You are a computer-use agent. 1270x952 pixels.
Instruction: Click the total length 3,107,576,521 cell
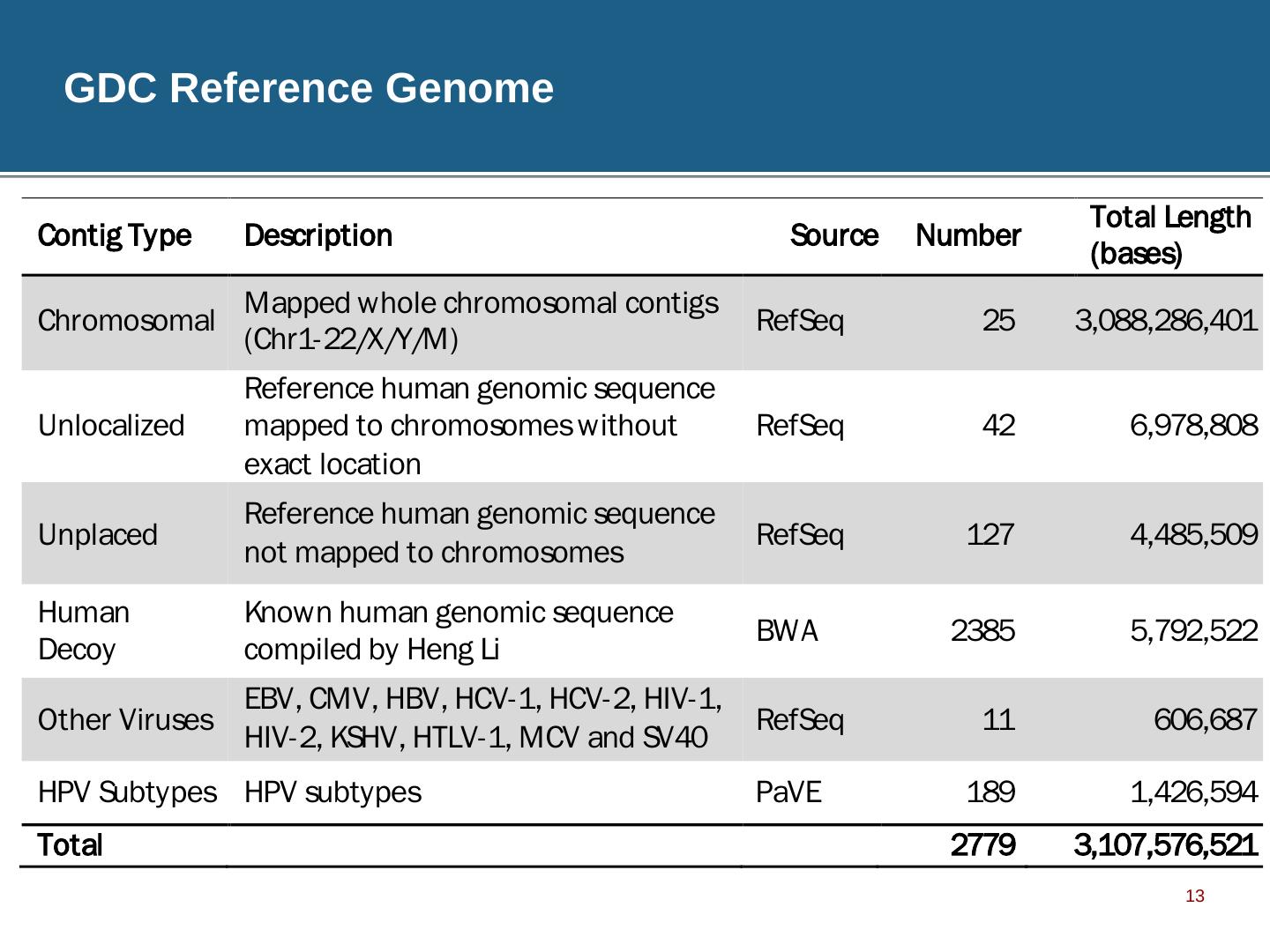pos(1165,844)
